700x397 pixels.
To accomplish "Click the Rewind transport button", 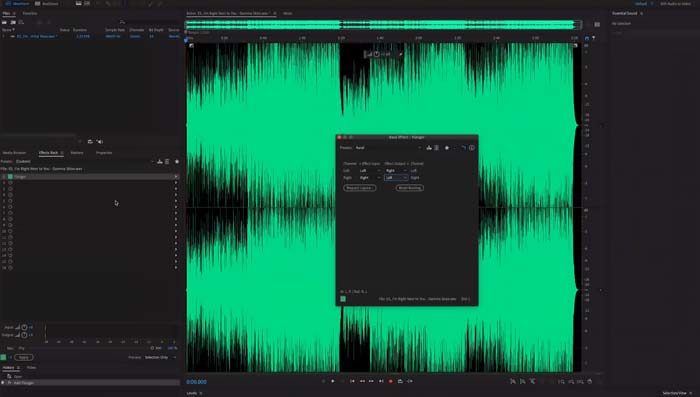I will click(362, 381).
